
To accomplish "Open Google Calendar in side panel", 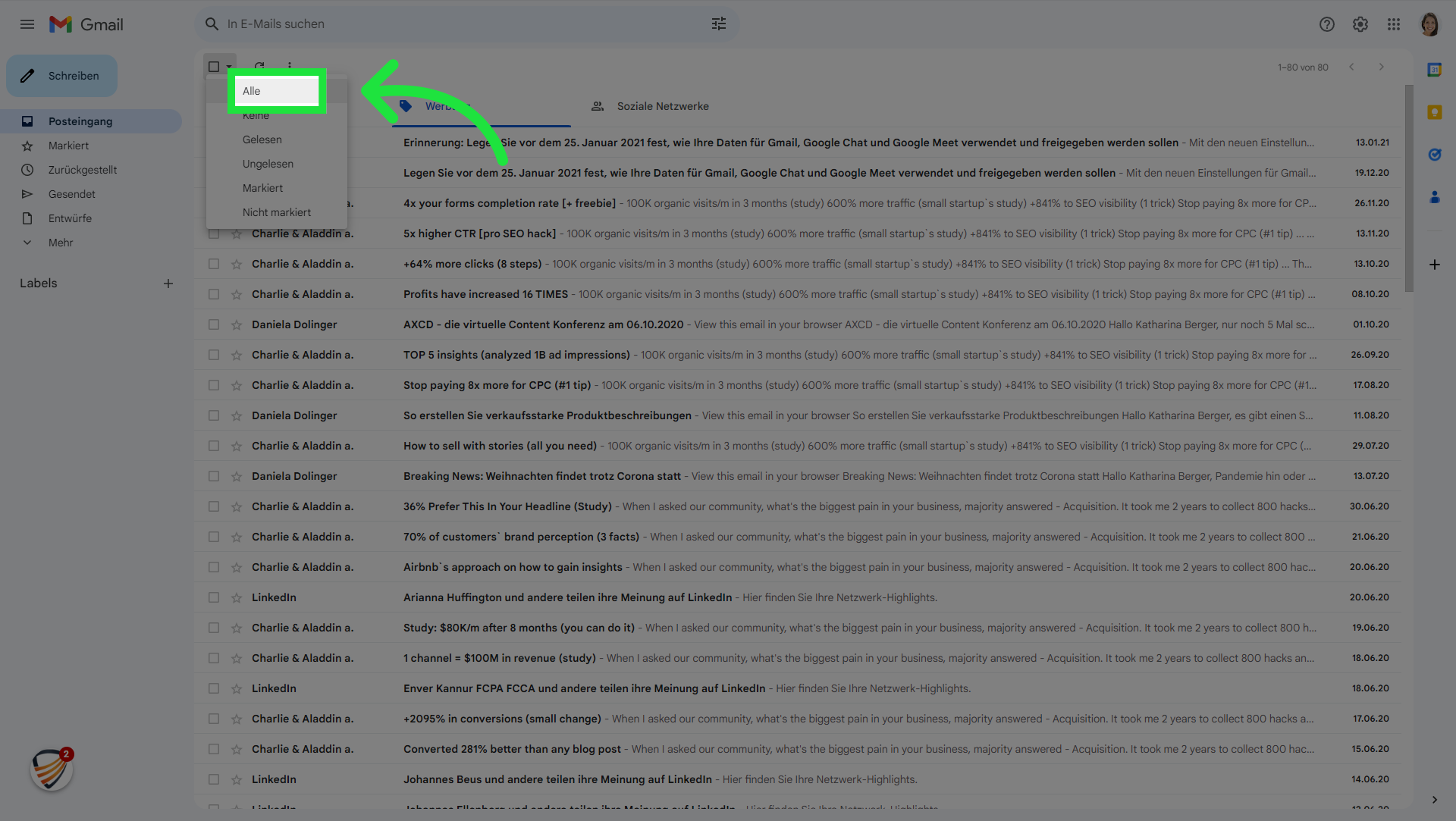I will click(x=1434, y=70).
